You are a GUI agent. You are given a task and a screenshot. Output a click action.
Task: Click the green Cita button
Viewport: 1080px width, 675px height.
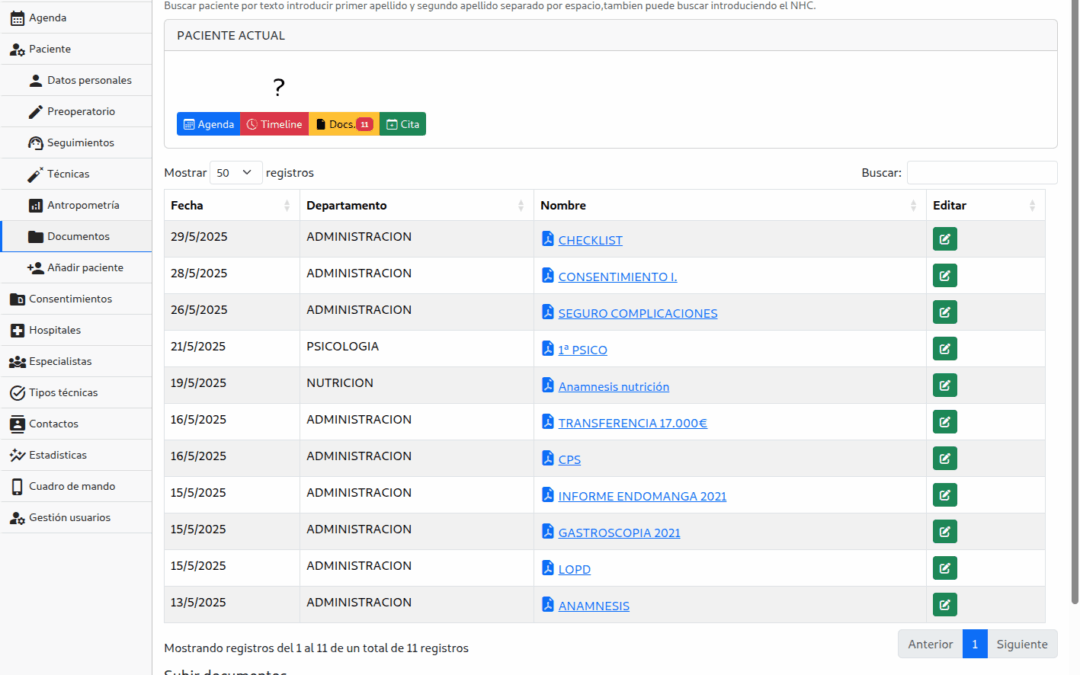click(x=402, y=124)
